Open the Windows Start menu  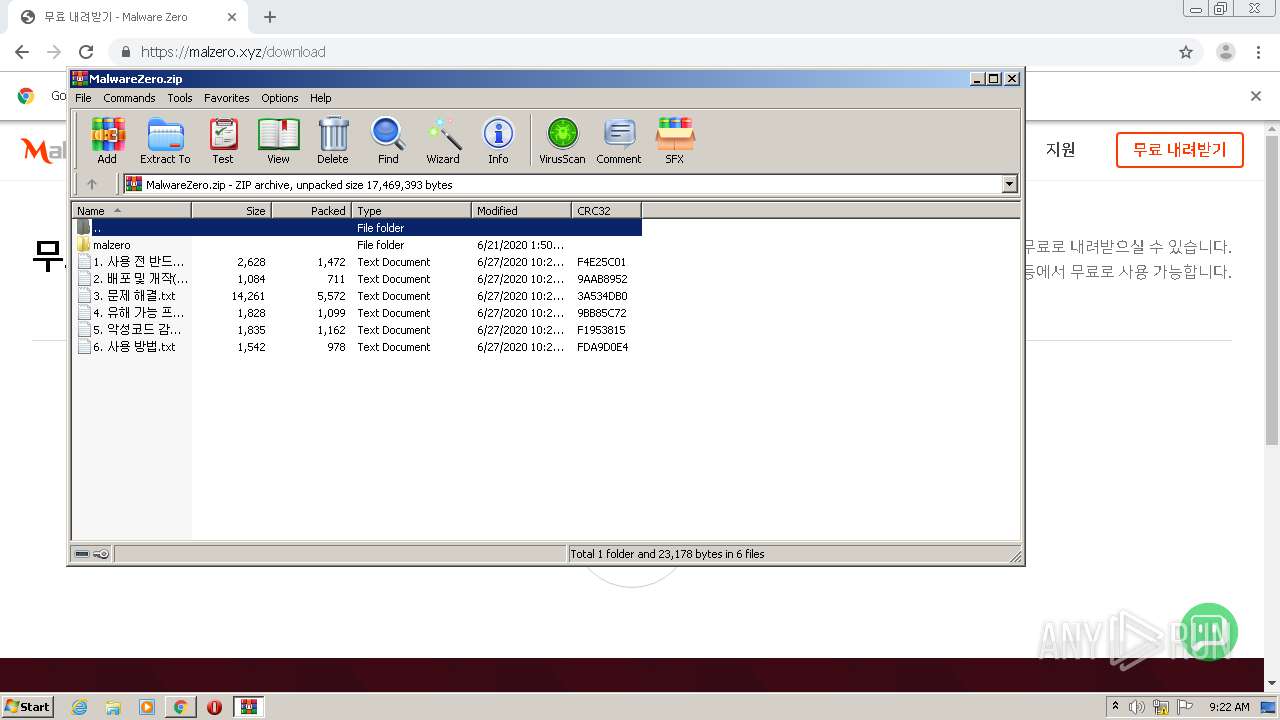point(28,706)
